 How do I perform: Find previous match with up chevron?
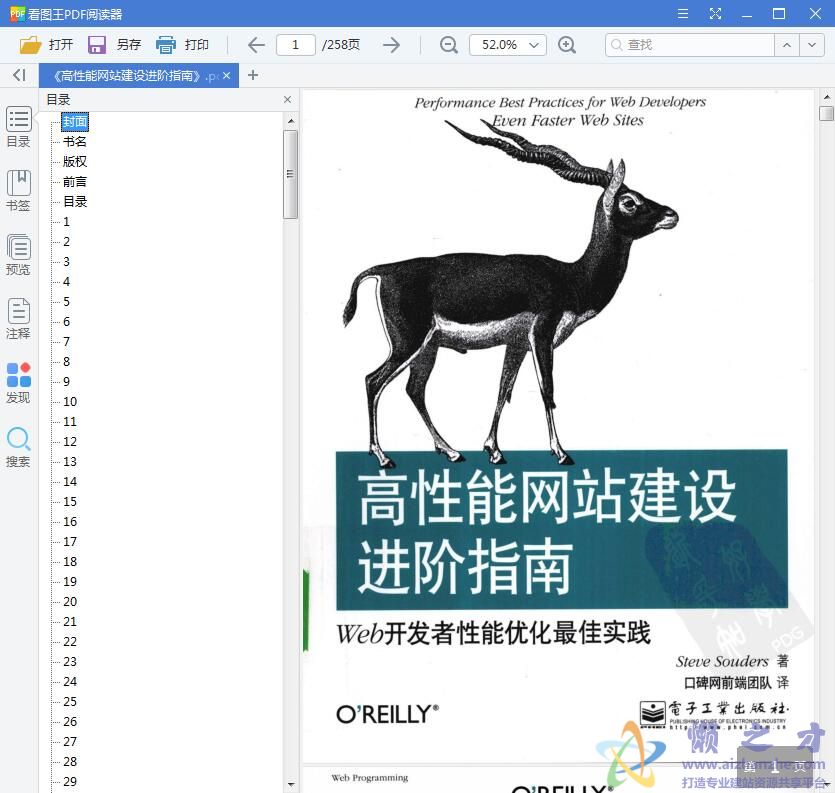pos(787,45)
